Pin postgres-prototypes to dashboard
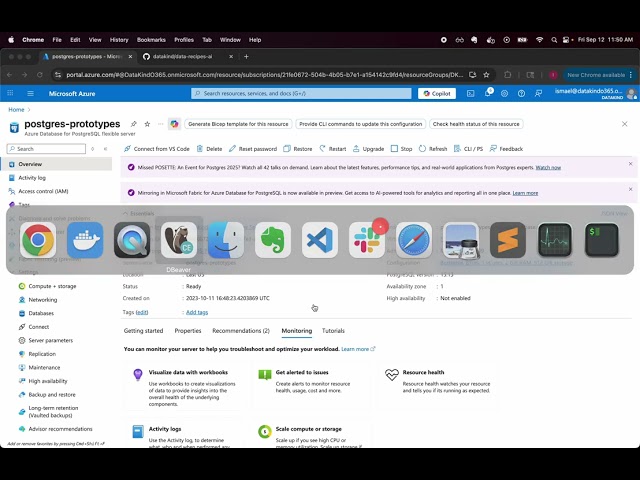The width and height of the screenshot is (640, 480). tap(133, 124)
